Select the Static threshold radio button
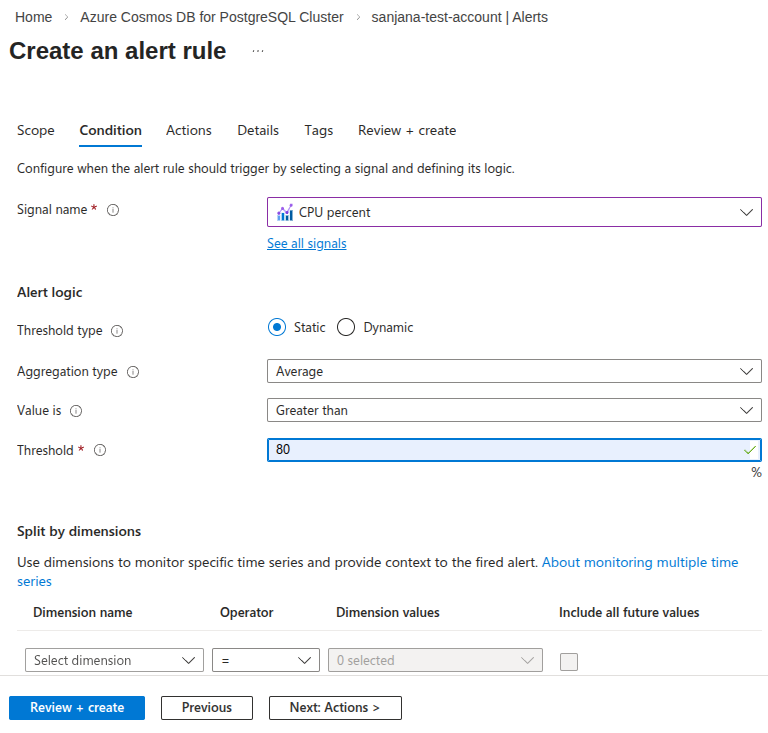768x733 pixels. 277,327
